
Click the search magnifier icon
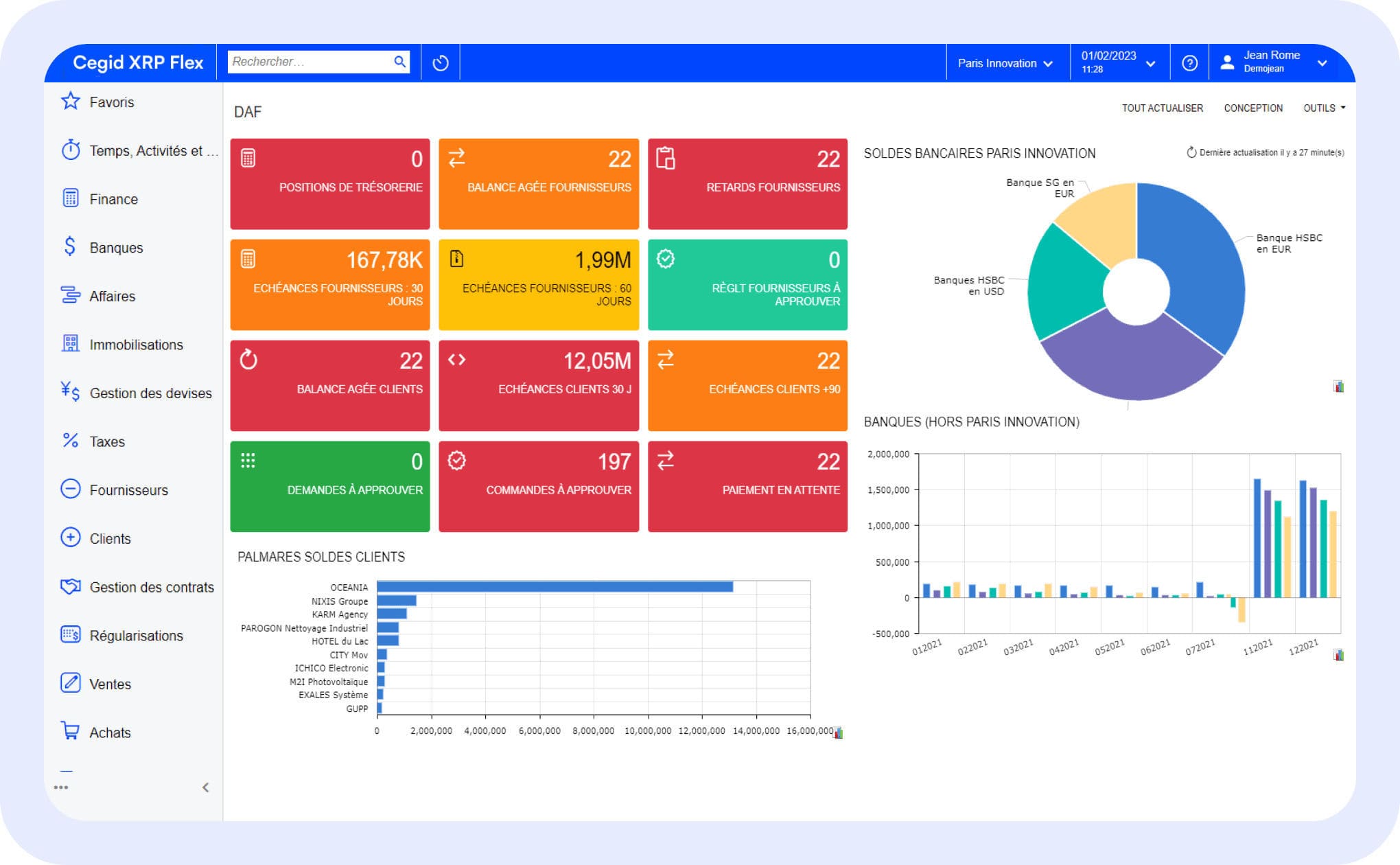400,62
